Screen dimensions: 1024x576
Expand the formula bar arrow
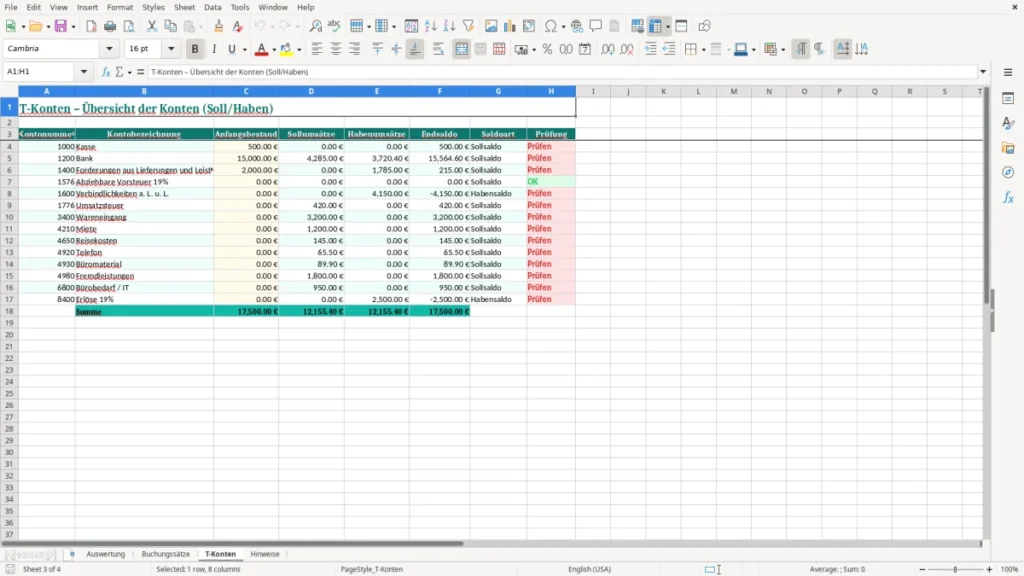tap(983, 72)
